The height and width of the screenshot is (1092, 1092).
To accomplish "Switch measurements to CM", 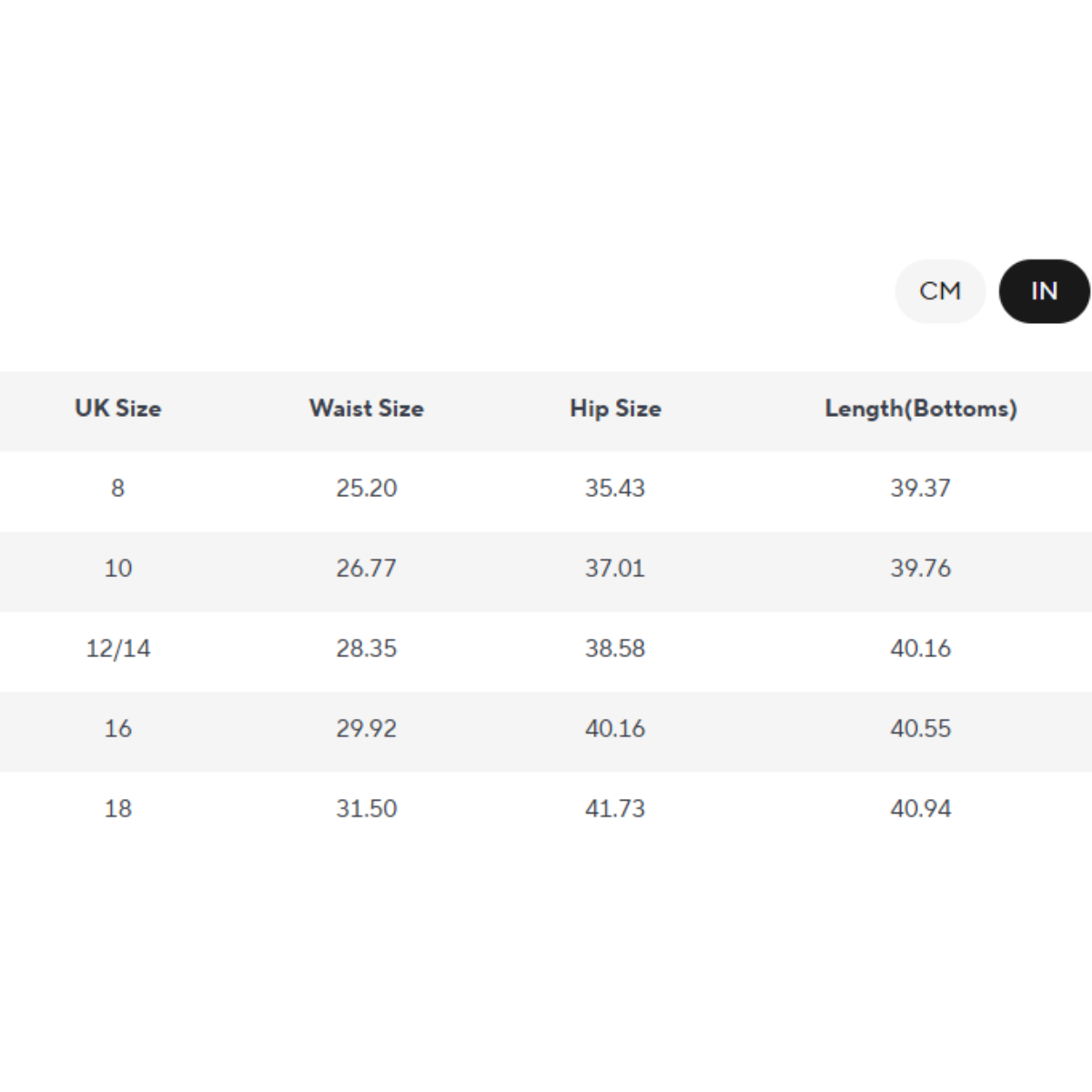I will 940,291.
